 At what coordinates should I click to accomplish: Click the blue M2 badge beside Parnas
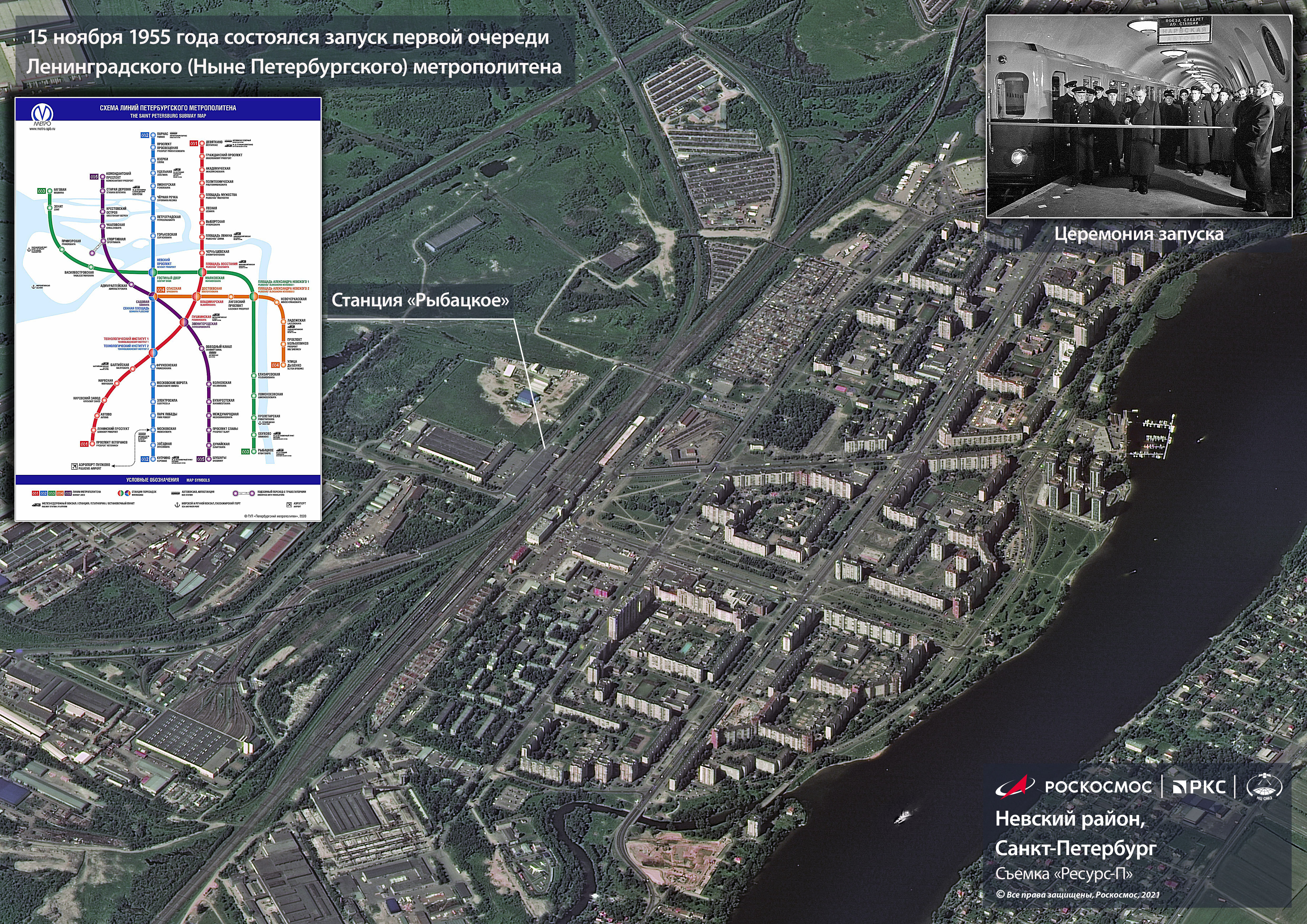pyautogui.click(x=145, y=135)
